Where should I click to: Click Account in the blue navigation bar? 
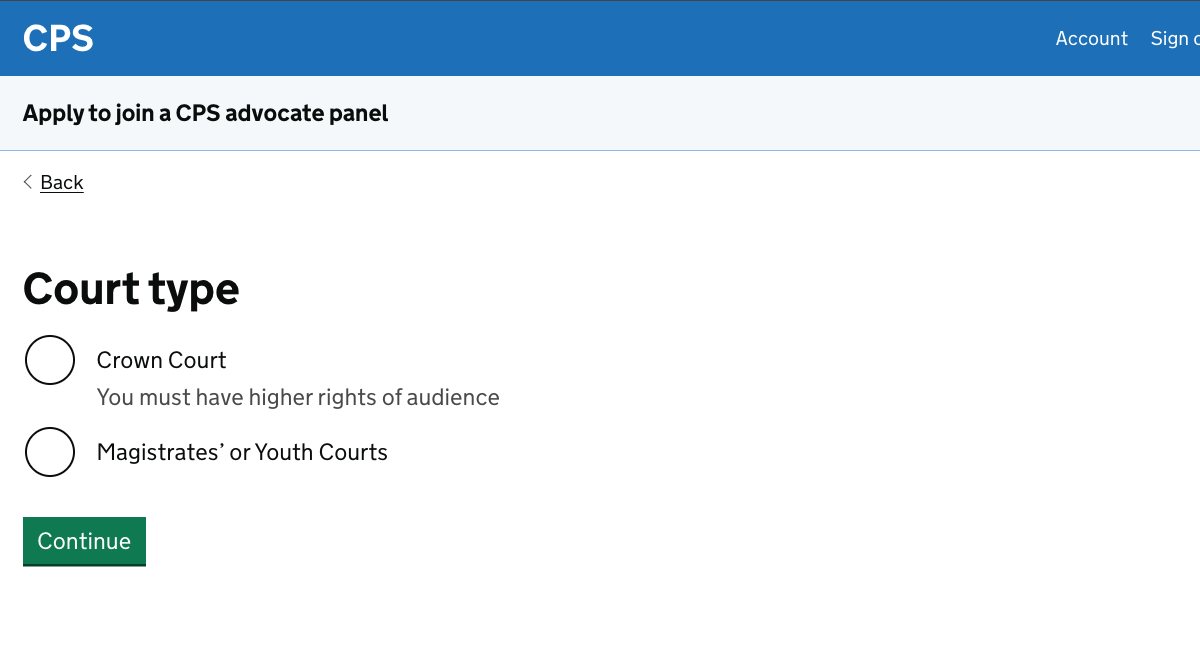(x=1091, y=38)
